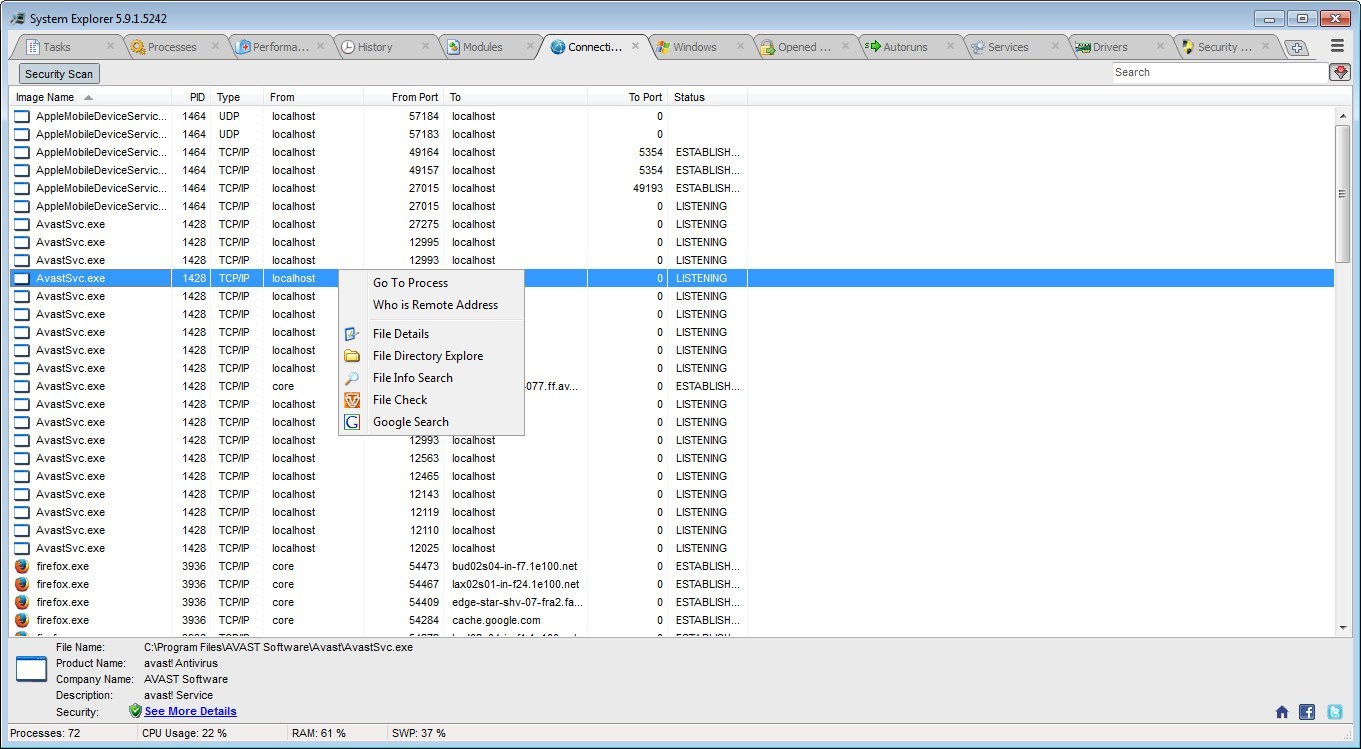This screenshot has height=749, width=1361.
Task: Choose File Directory Explore folder item
Action: pos(431,356)
